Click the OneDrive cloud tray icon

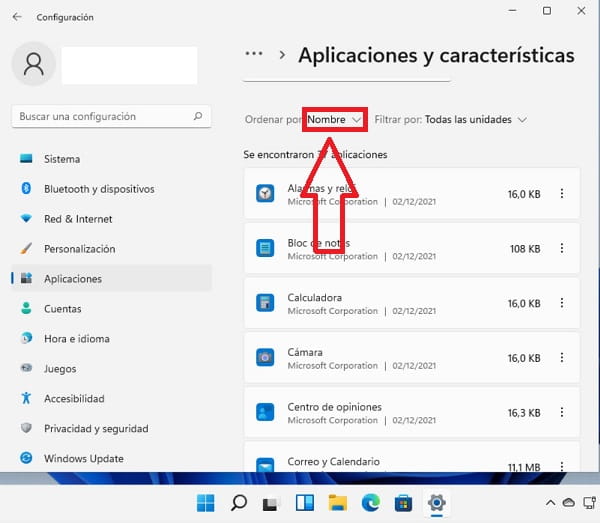coord(569,502)
